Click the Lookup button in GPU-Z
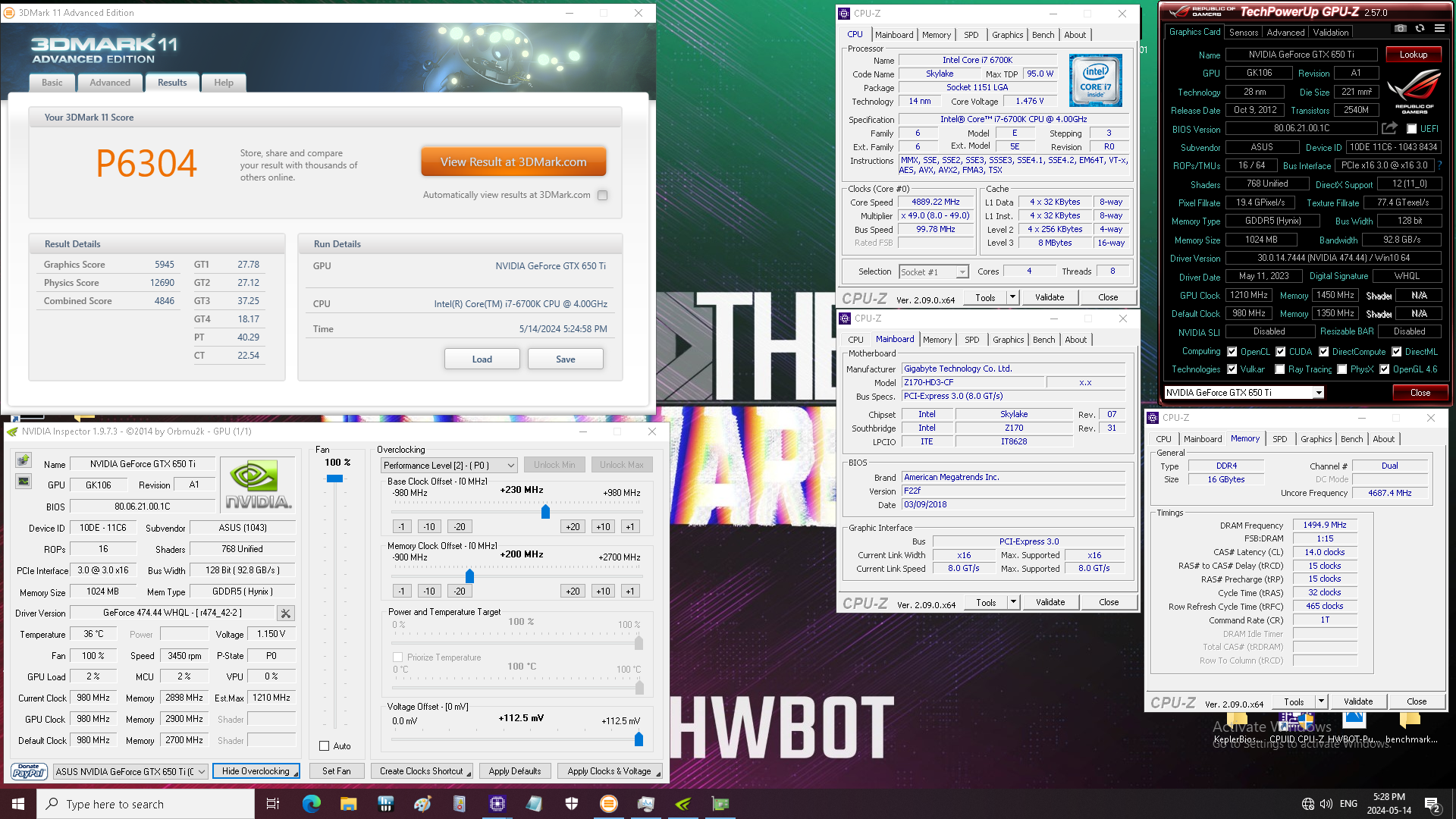Viewport: 1456px width, 819px height. coord(1414,55)
